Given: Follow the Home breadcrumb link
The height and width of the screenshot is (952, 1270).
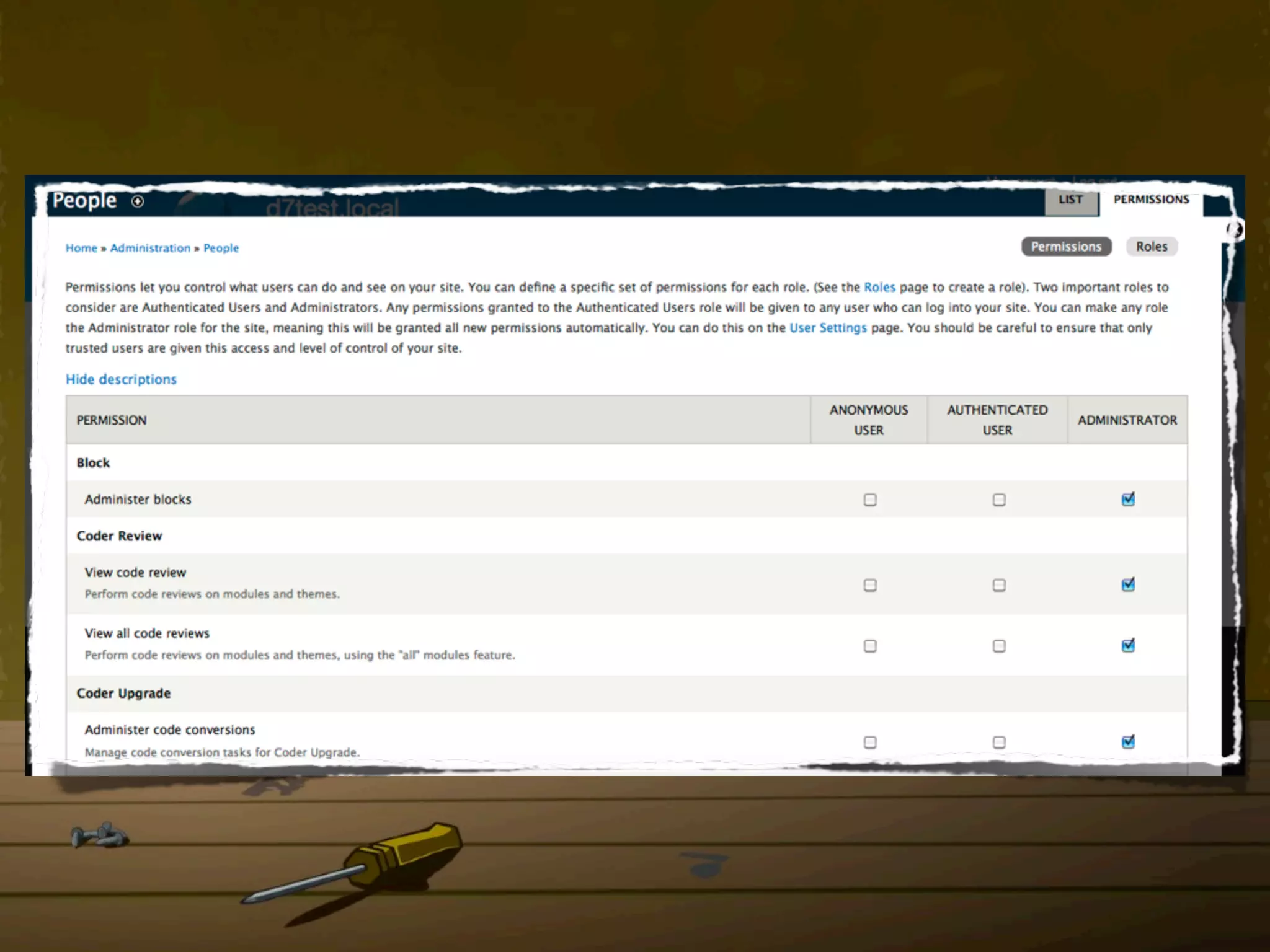Looking at the screenshot, I should [x=81, y=248].
